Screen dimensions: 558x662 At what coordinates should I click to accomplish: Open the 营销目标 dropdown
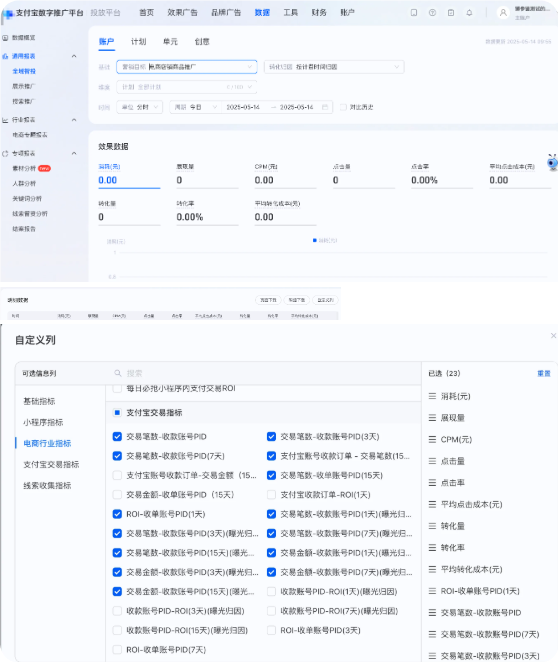point(187,67)
